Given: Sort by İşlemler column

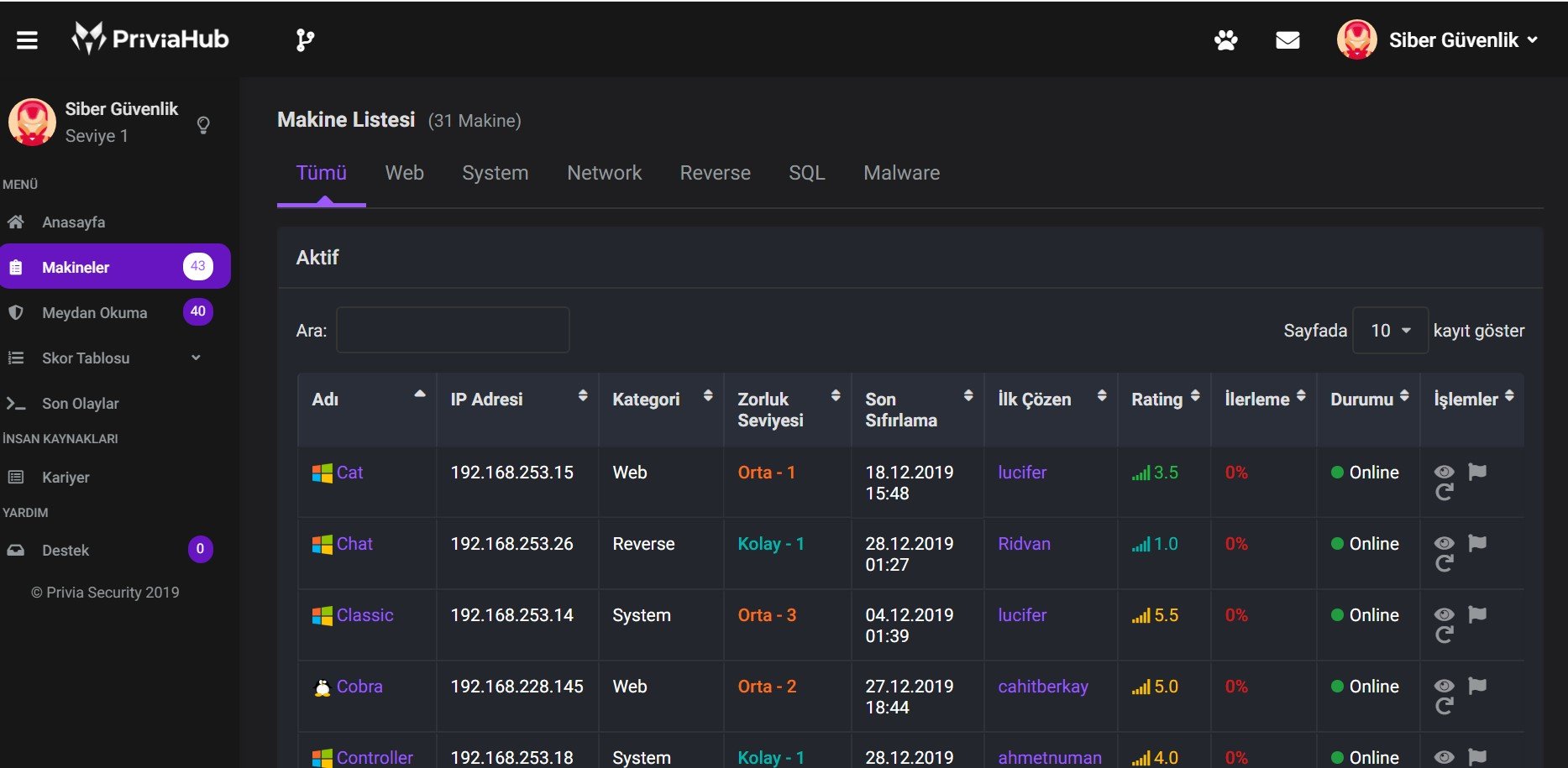Looking at the screenshot, I should point(1472,410).
